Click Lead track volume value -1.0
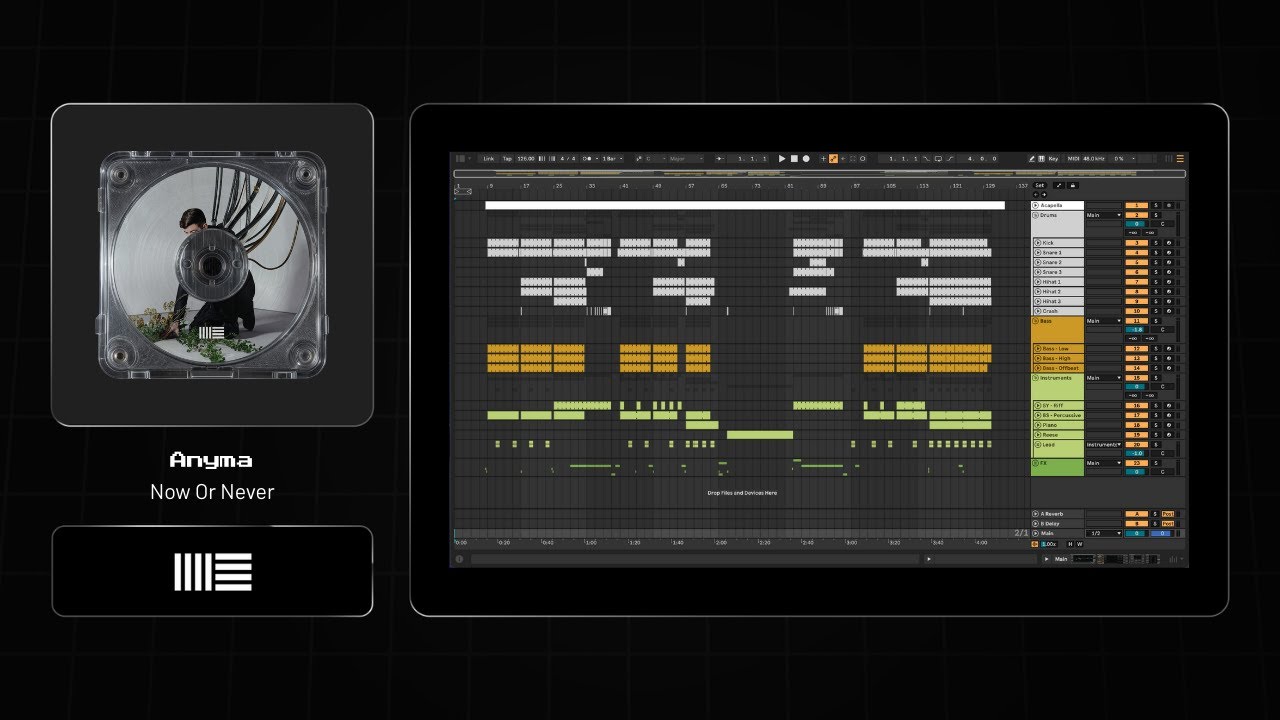 tap(1136, 453)
